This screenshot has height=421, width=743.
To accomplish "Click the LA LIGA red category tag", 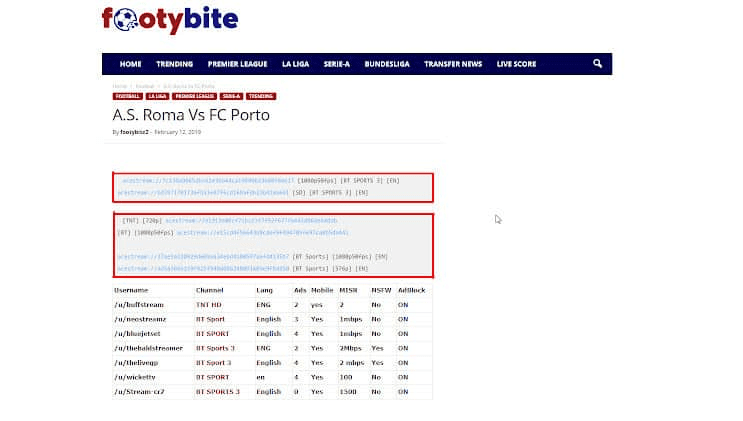I will click(x=157, y=96).
